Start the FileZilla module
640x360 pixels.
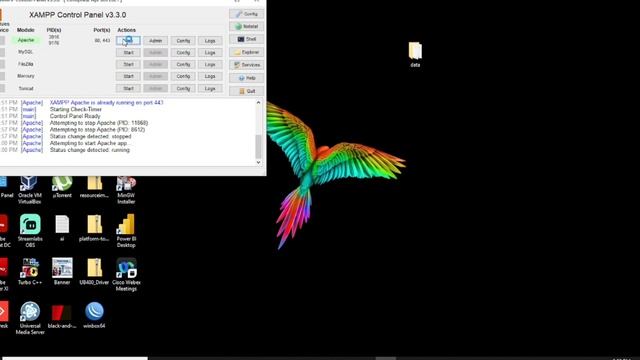coord(128,64)
